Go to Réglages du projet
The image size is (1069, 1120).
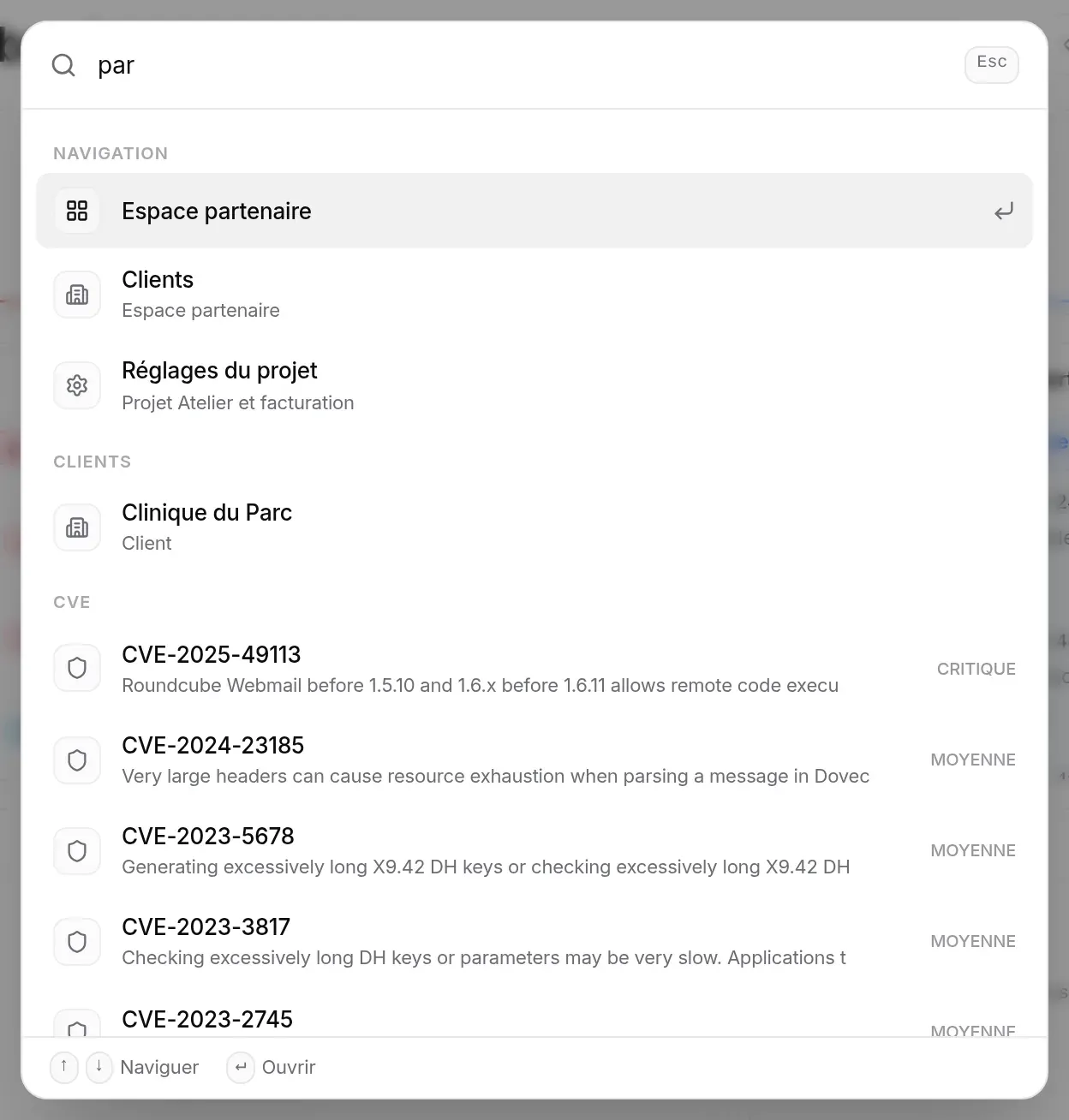(534, 385)
